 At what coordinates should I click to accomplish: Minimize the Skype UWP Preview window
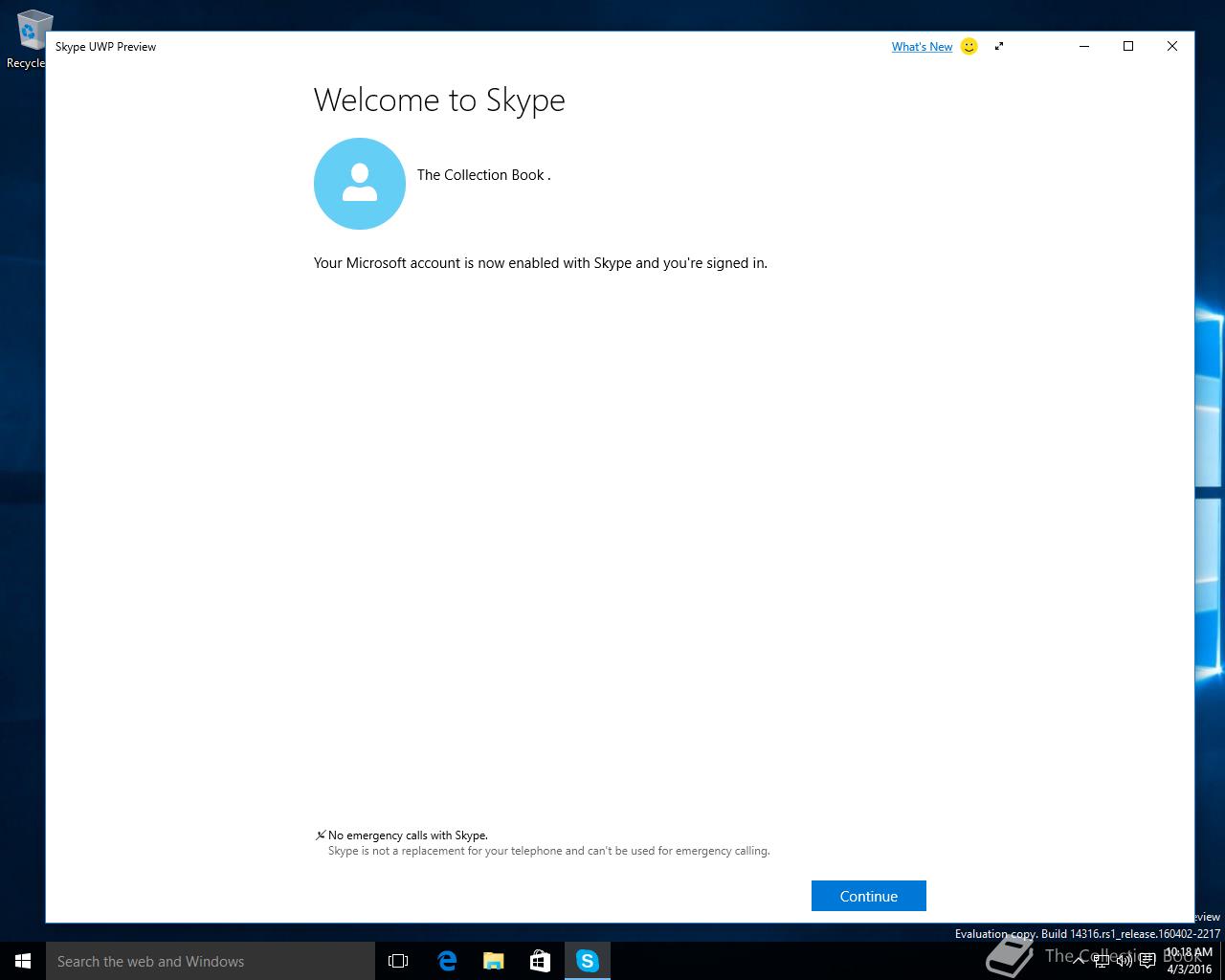[x=1084, y=46]
